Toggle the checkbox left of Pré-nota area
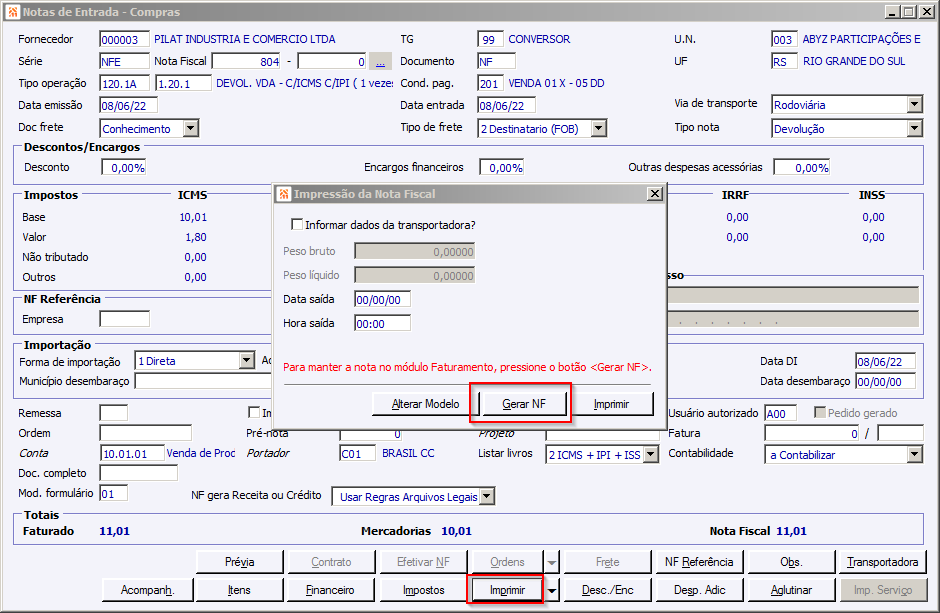940x613 pixels. point(254,412)
